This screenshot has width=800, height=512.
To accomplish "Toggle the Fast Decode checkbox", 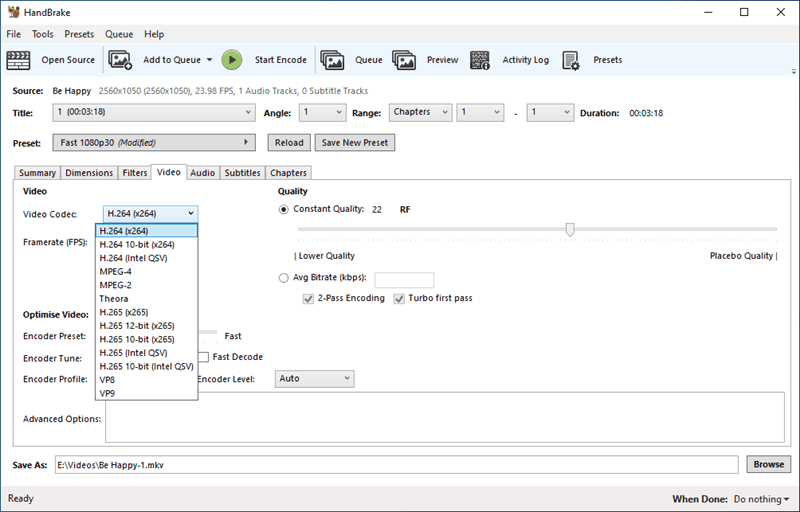I will point(203,357).
